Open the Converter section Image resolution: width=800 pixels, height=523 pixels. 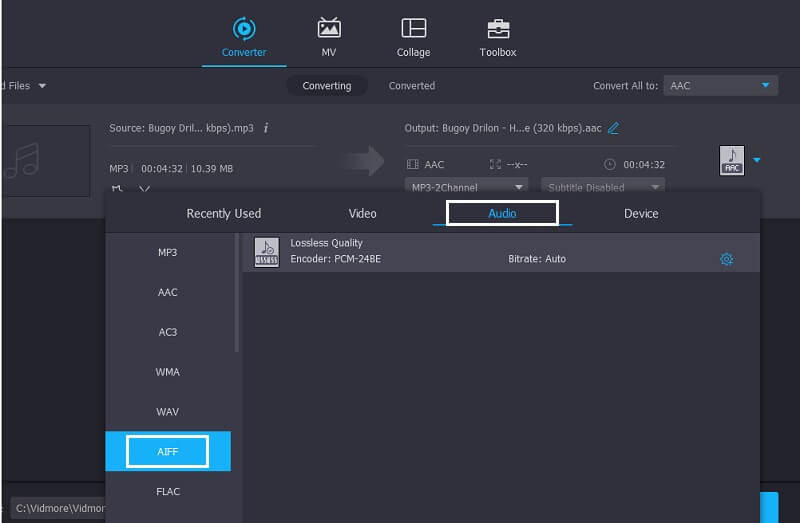(243, 37)
